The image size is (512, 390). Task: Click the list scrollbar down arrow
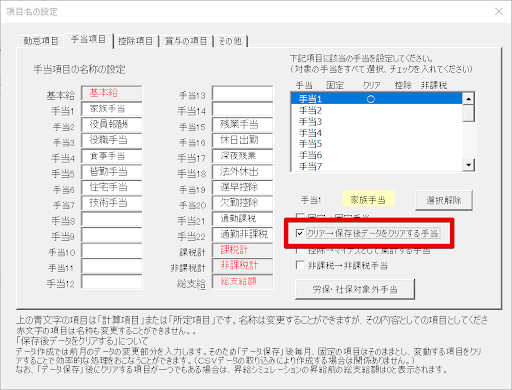pos(469,165)
